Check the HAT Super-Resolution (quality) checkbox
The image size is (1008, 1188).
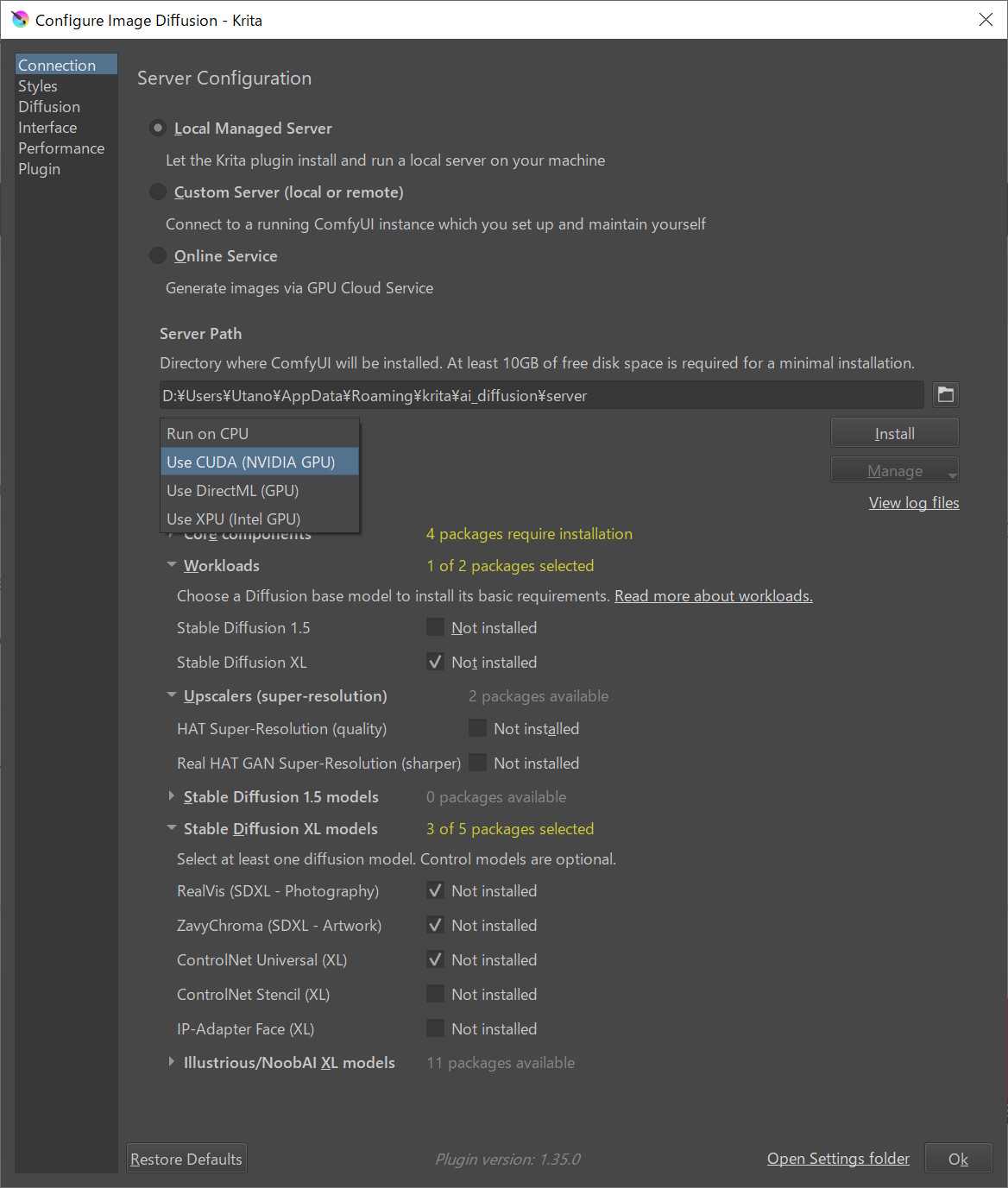coord(478,729)
